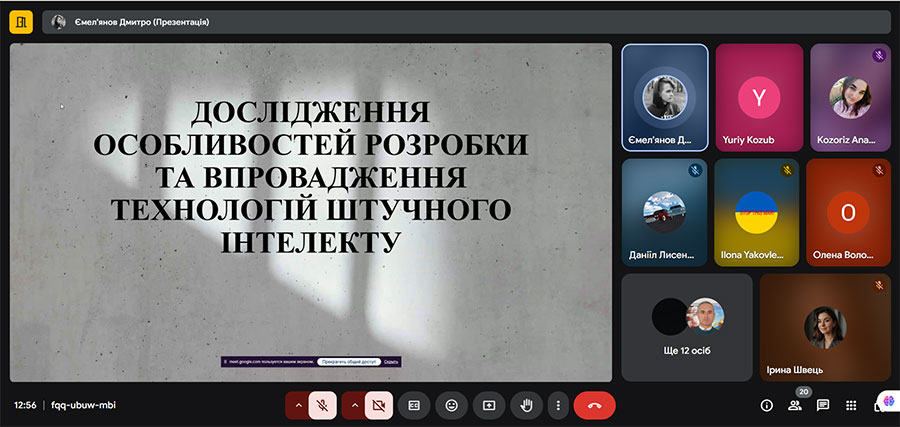Open the activities grid icon
This screenshot has width=900, height=427.
[851, 406]
